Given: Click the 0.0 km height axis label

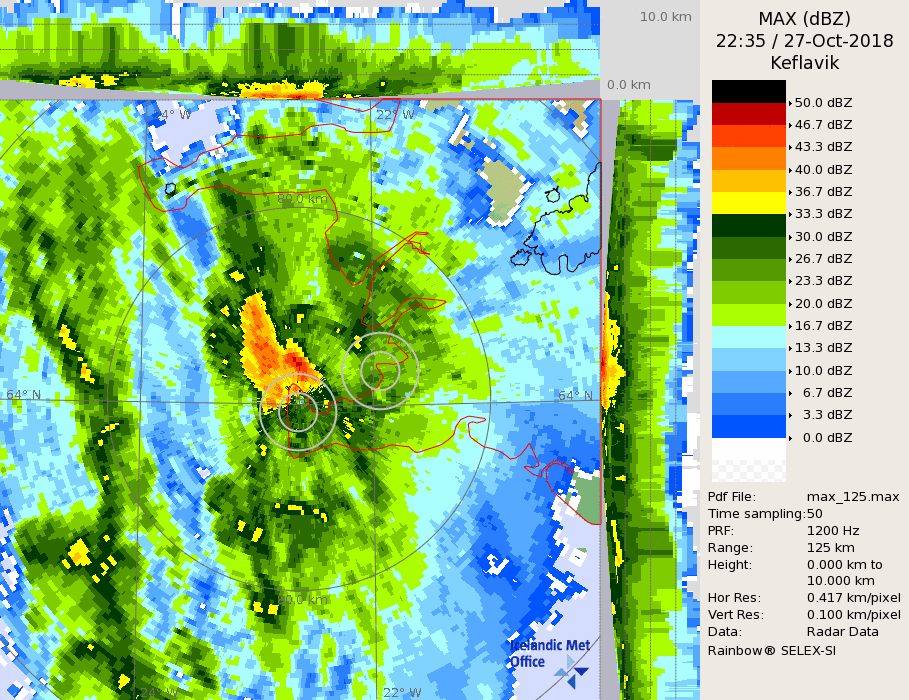Looking at the screenshot, I should pyautogui.click(x=629, y=85).
